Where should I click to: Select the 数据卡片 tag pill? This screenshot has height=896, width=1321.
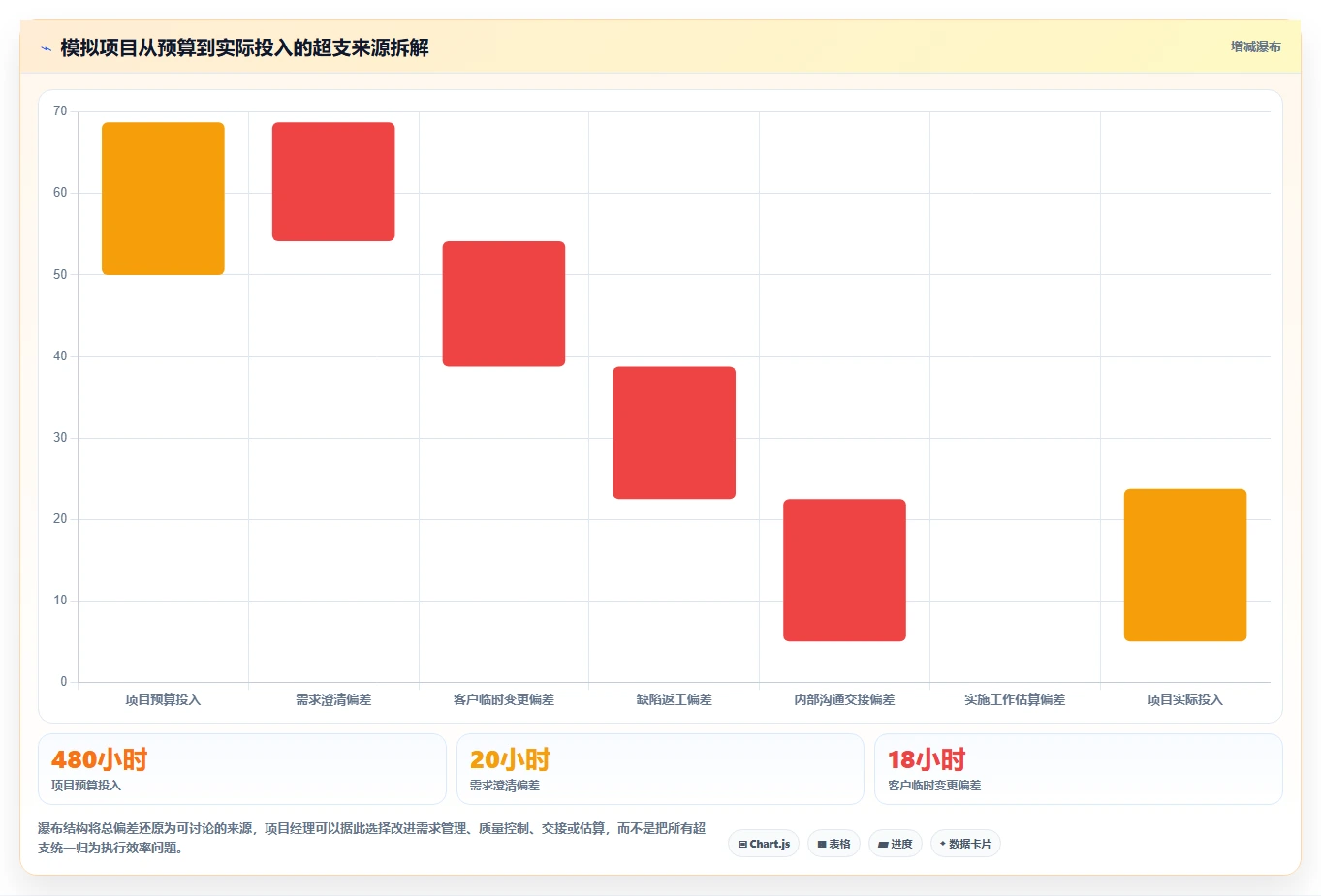click(x=965, y=844)
